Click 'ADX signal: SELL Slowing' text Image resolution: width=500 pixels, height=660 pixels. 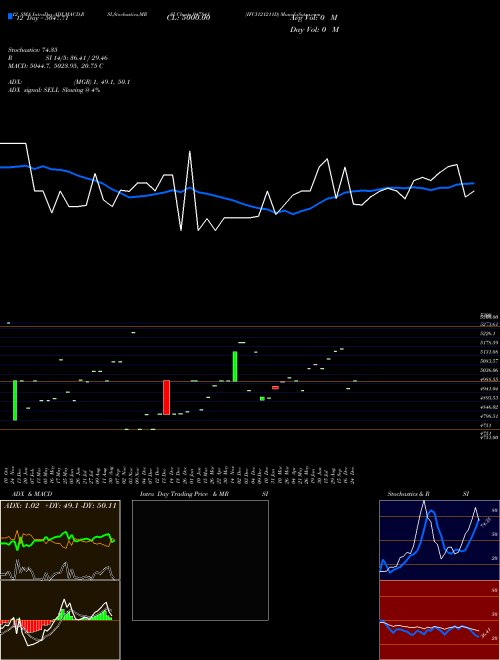[x=54, y=90]
